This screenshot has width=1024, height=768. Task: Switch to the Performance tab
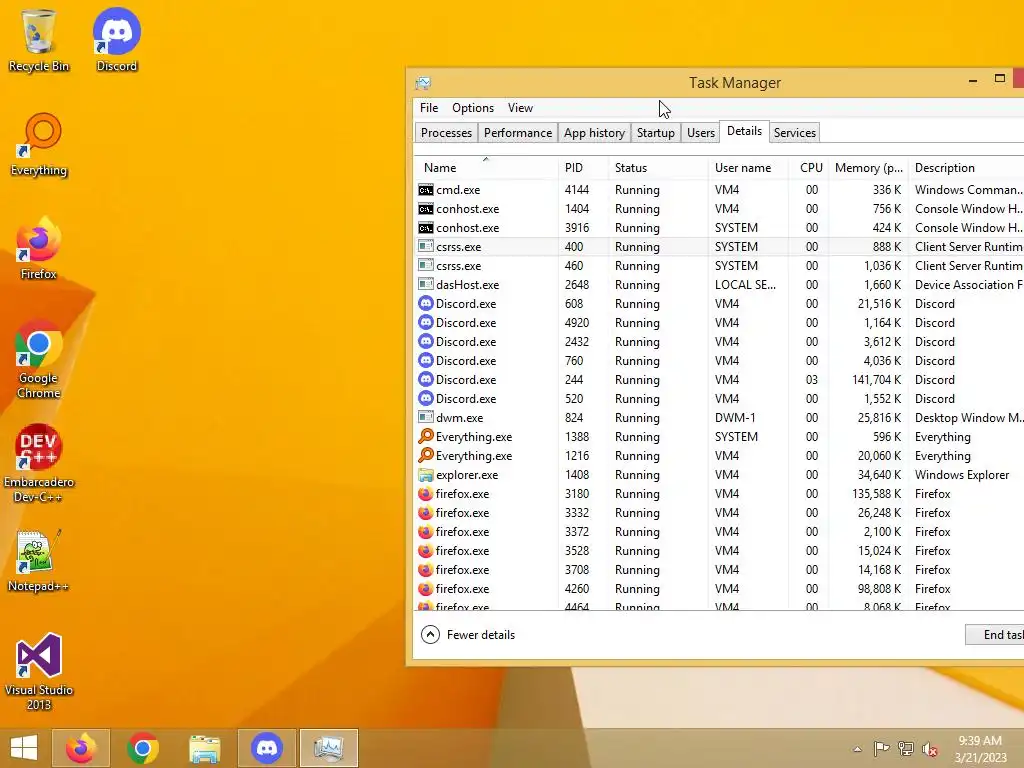point(518,133)
